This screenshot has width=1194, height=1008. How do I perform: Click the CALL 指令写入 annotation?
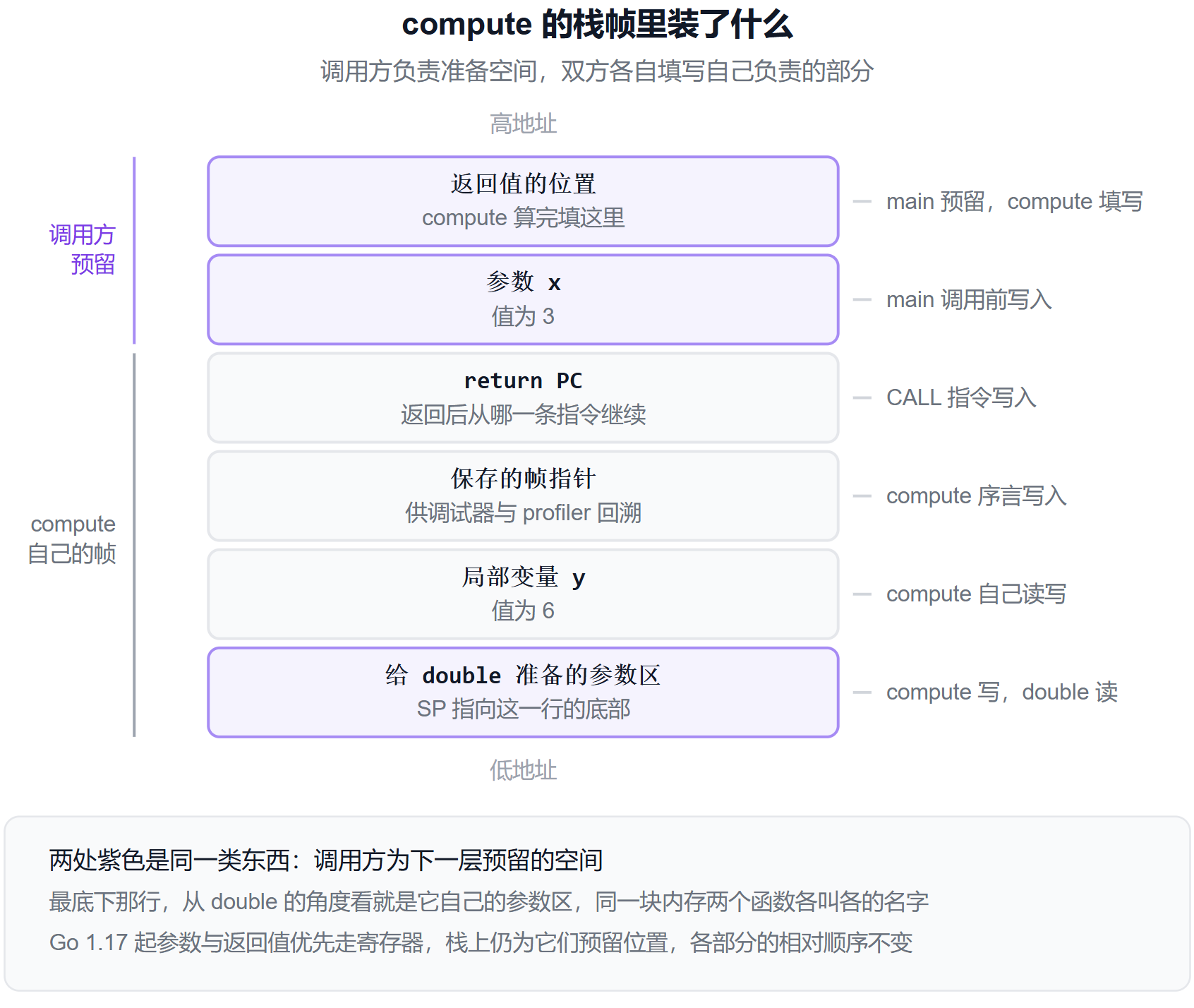[x=961, y=397]
